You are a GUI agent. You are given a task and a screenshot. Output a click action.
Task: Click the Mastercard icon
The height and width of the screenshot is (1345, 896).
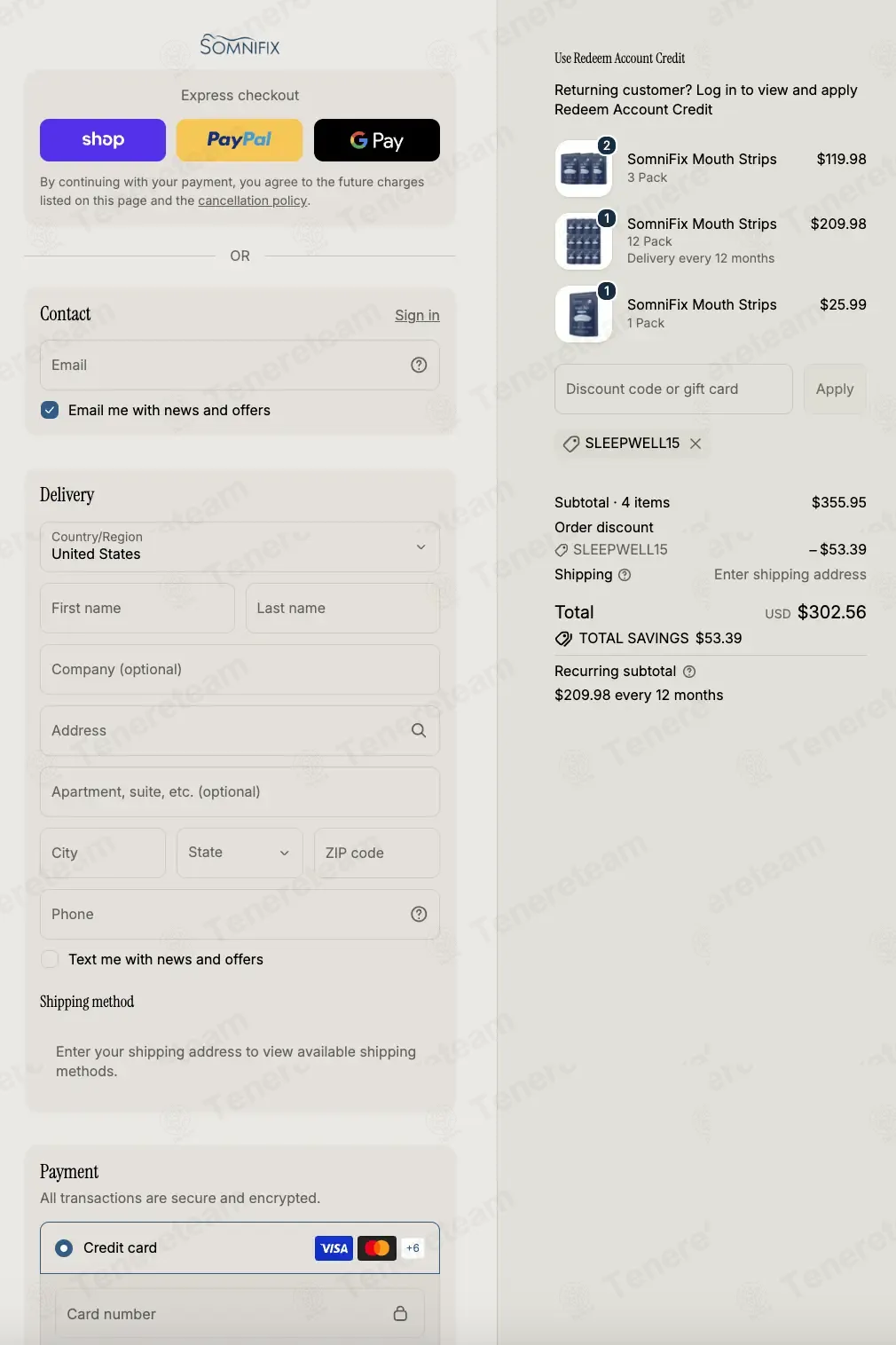[377, 1248]
